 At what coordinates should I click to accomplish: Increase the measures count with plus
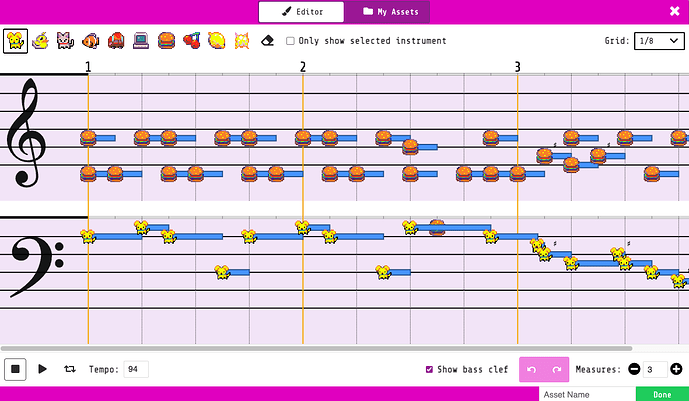point(676,369)
